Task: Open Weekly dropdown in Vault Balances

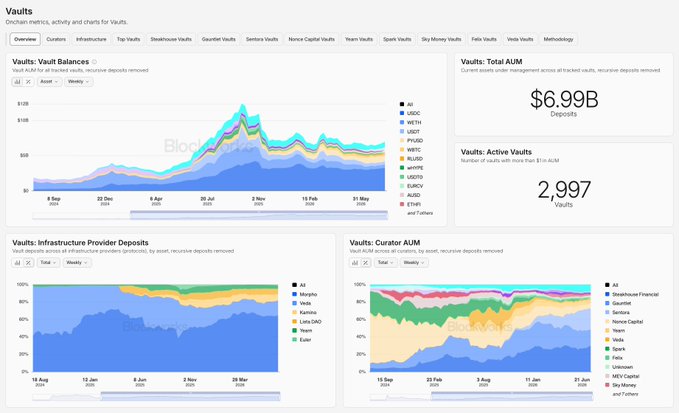Action: click(x=78, y=81)
